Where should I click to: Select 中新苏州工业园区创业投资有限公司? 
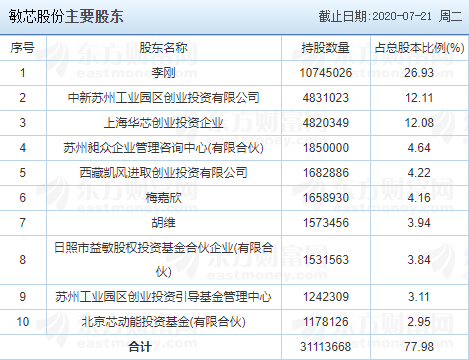(163, 98)
